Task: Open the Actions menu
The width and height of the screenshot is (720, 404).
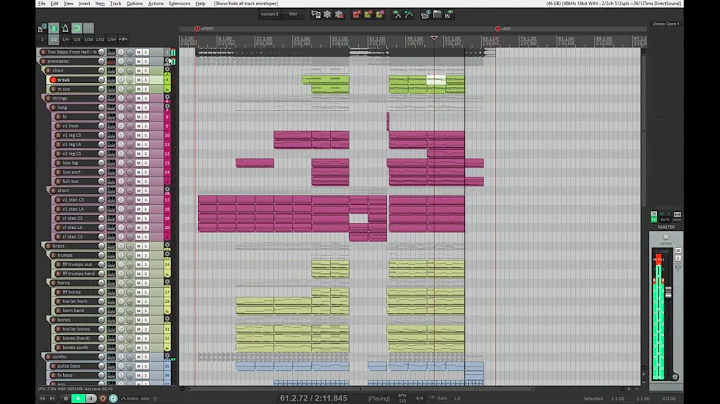Action: click(156, 3)
